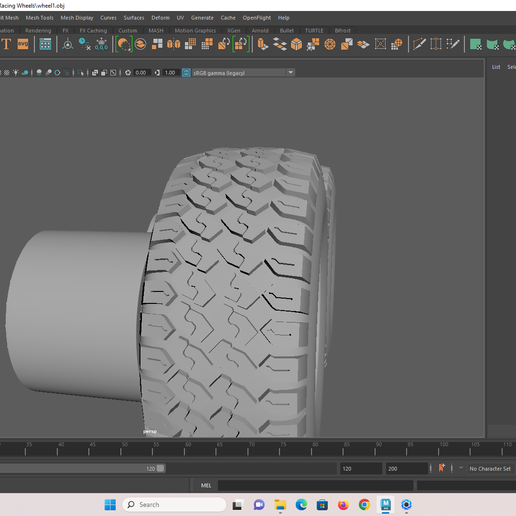Image resolution: width=516 pixels, height=516 pixels.
Task: Select the Type text tool icon
Action: click(6, 44)
